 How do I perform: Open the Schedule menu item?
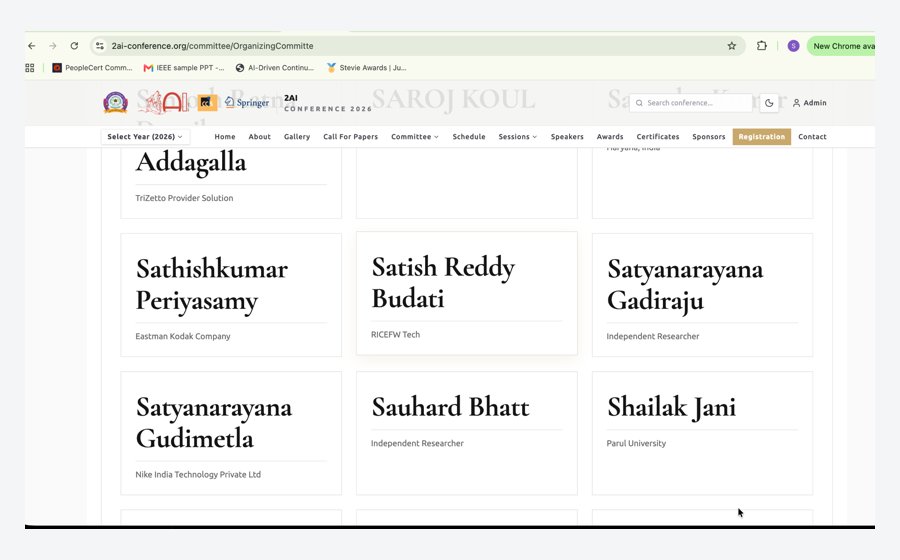click(469, 137)
